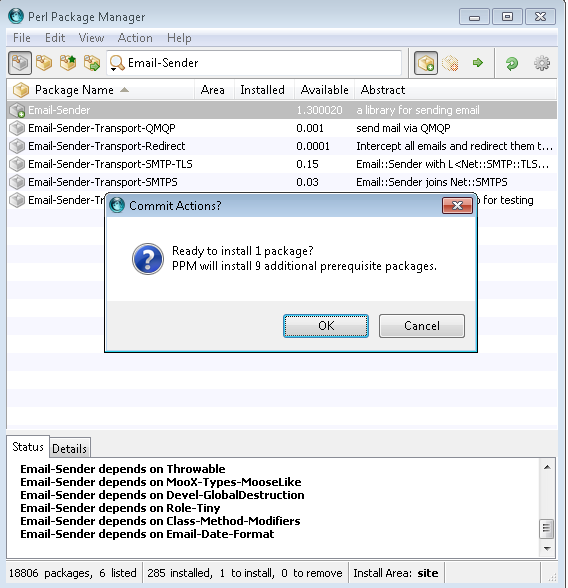
Task: Click the Mark for install toolbar icon
Action: [426, 63]
